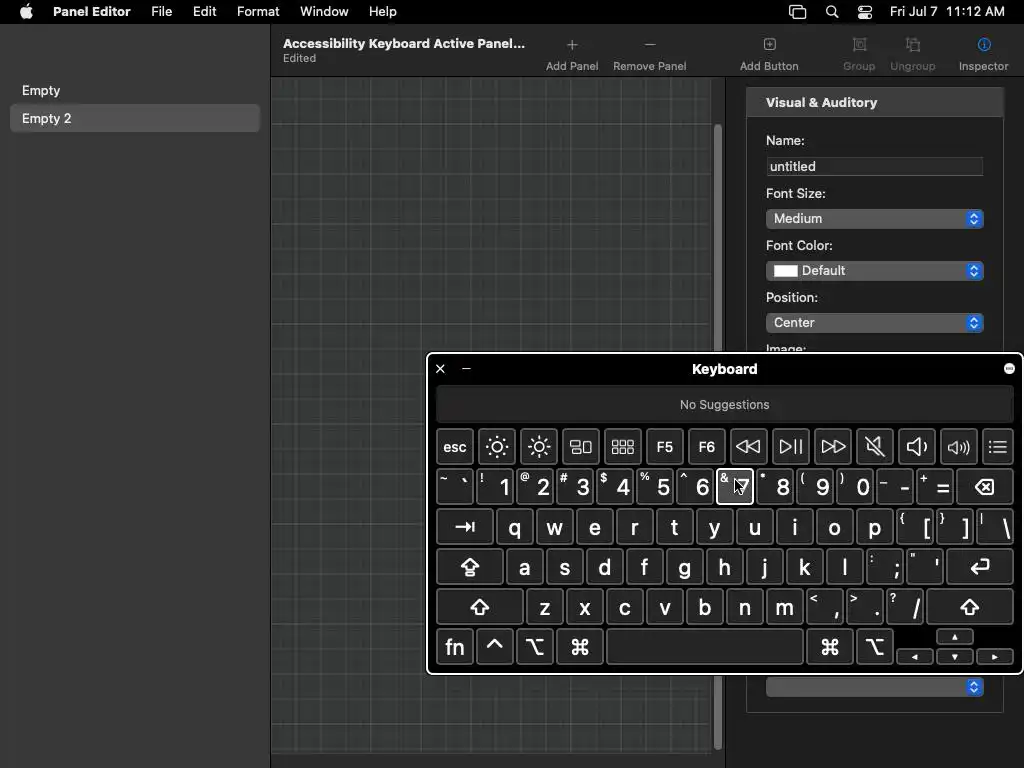Tap the brightness up key on the keyboard

click(x=539, y=447)
